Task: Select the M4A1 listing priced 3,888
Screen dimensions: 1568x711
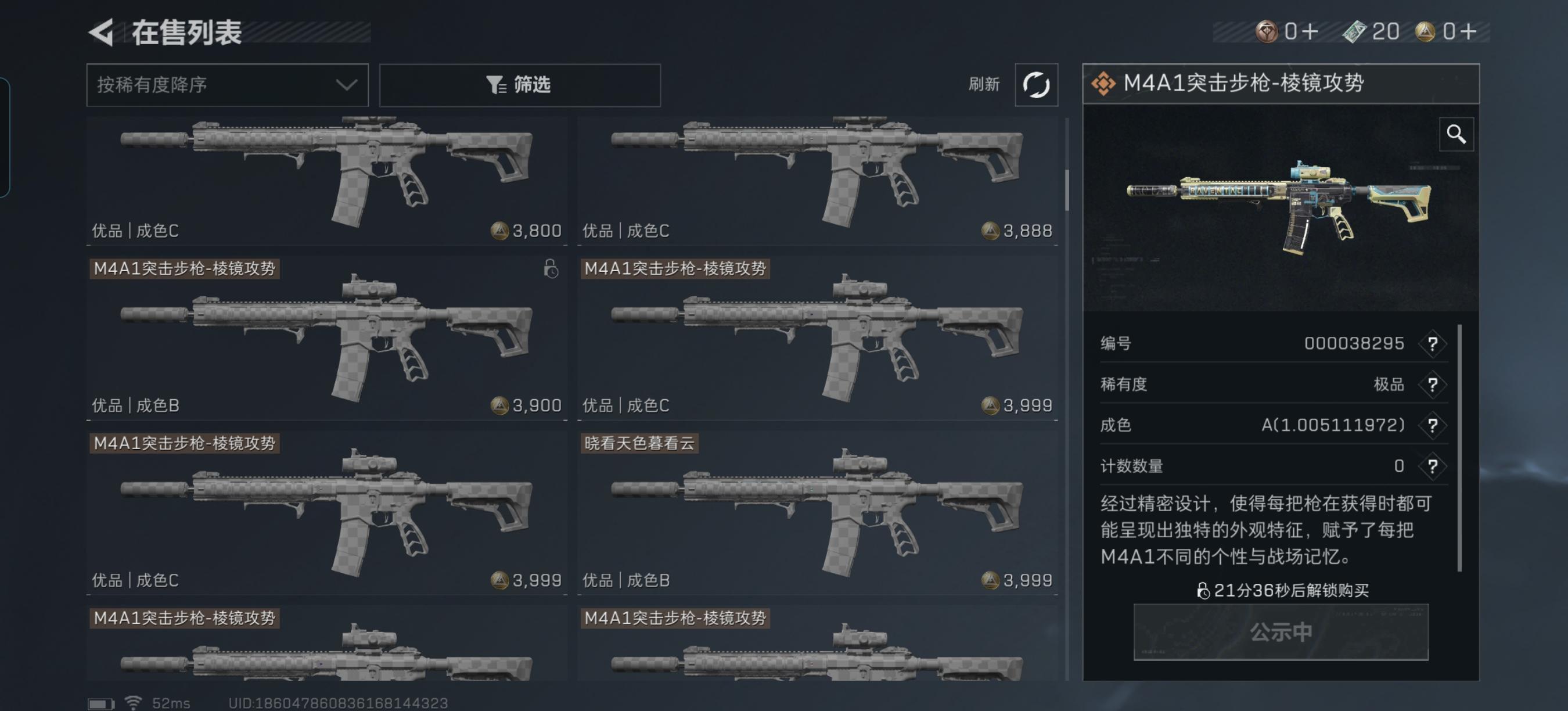Action: 818,180
